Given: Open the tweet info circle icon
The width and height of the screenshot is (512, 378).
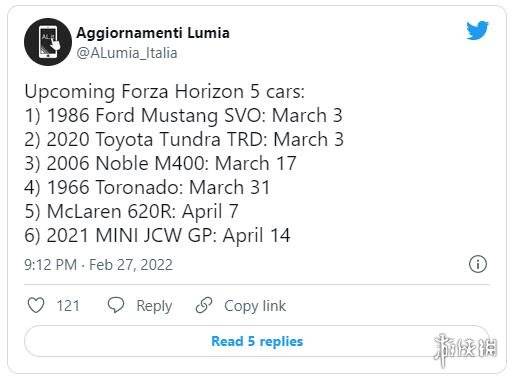Looking at the screenshot, I should [478, 264].
